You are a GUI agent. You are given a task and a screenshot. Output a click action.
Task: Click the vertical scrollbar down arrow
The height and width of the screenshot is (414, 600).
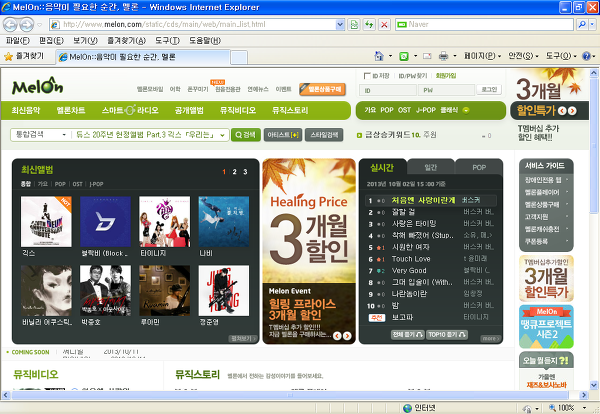click(x=594, y=385)
